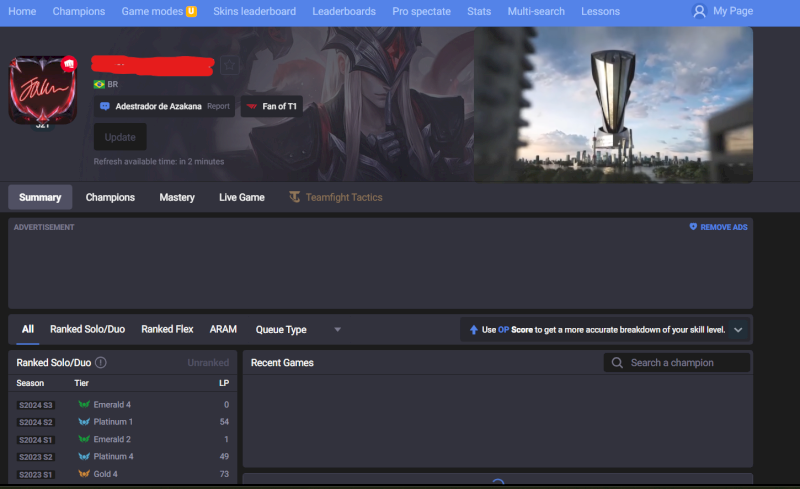Click the Search a champion field
Viewport: 800px width, 489px height.
(677, 362)
